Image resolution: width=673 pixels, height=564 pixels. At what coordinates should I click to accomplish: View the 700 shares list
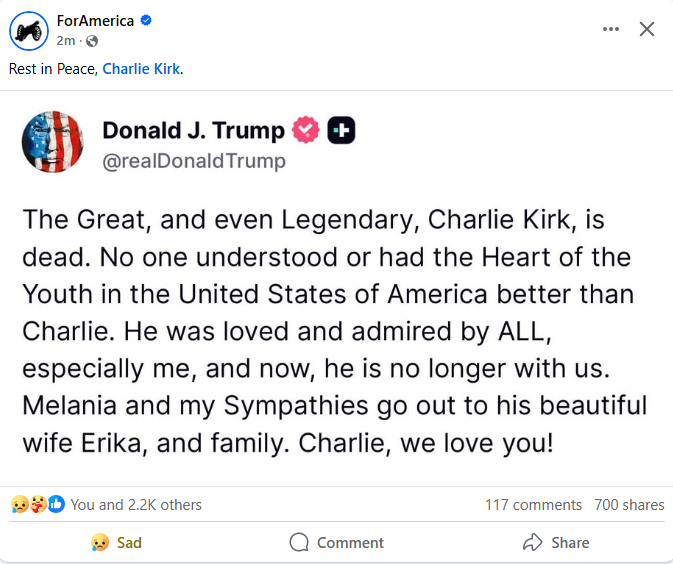point(629,505)
